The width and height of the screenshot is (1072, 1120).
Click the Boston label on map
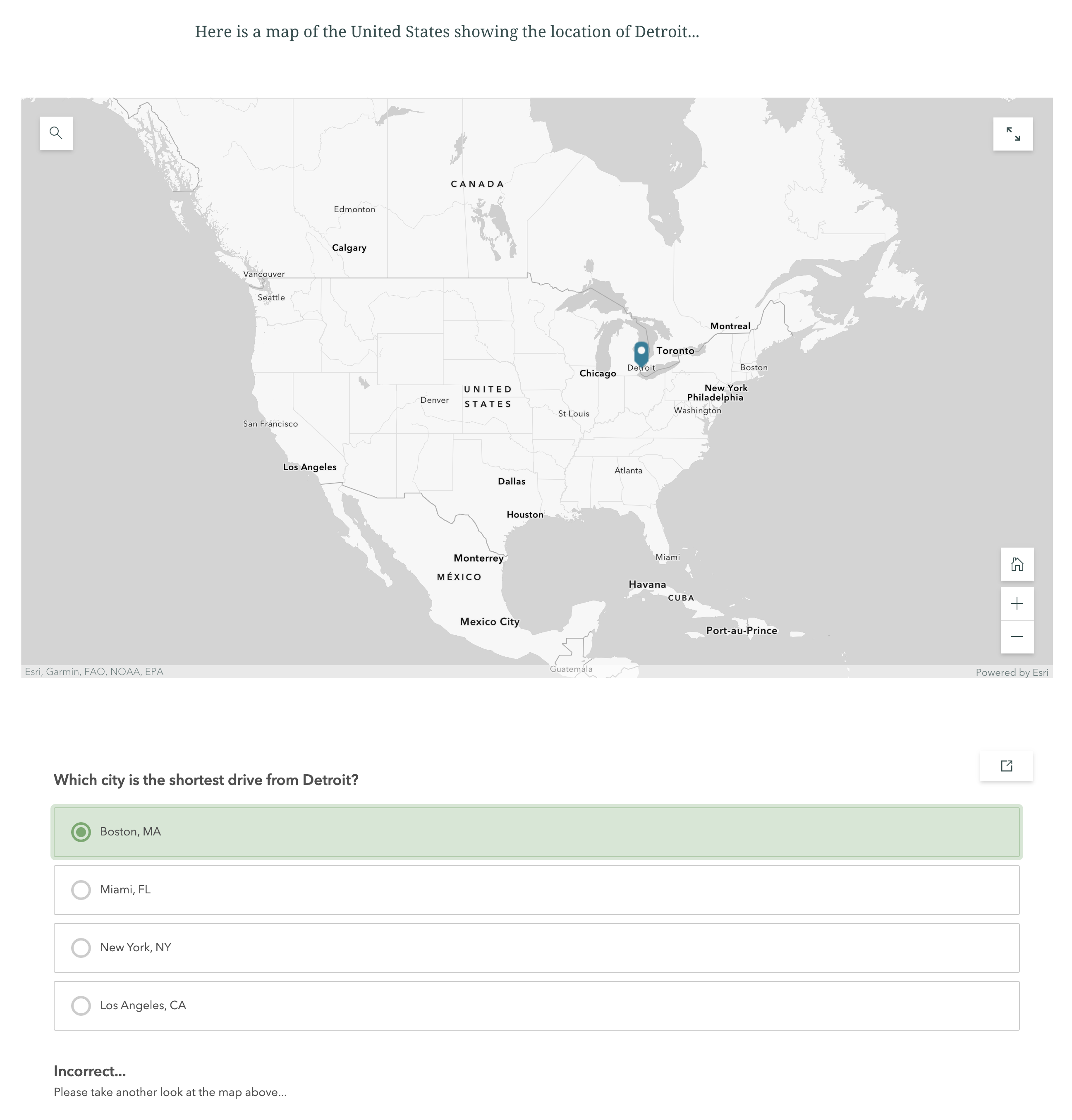pyautogui.click(x=754, y=367)
